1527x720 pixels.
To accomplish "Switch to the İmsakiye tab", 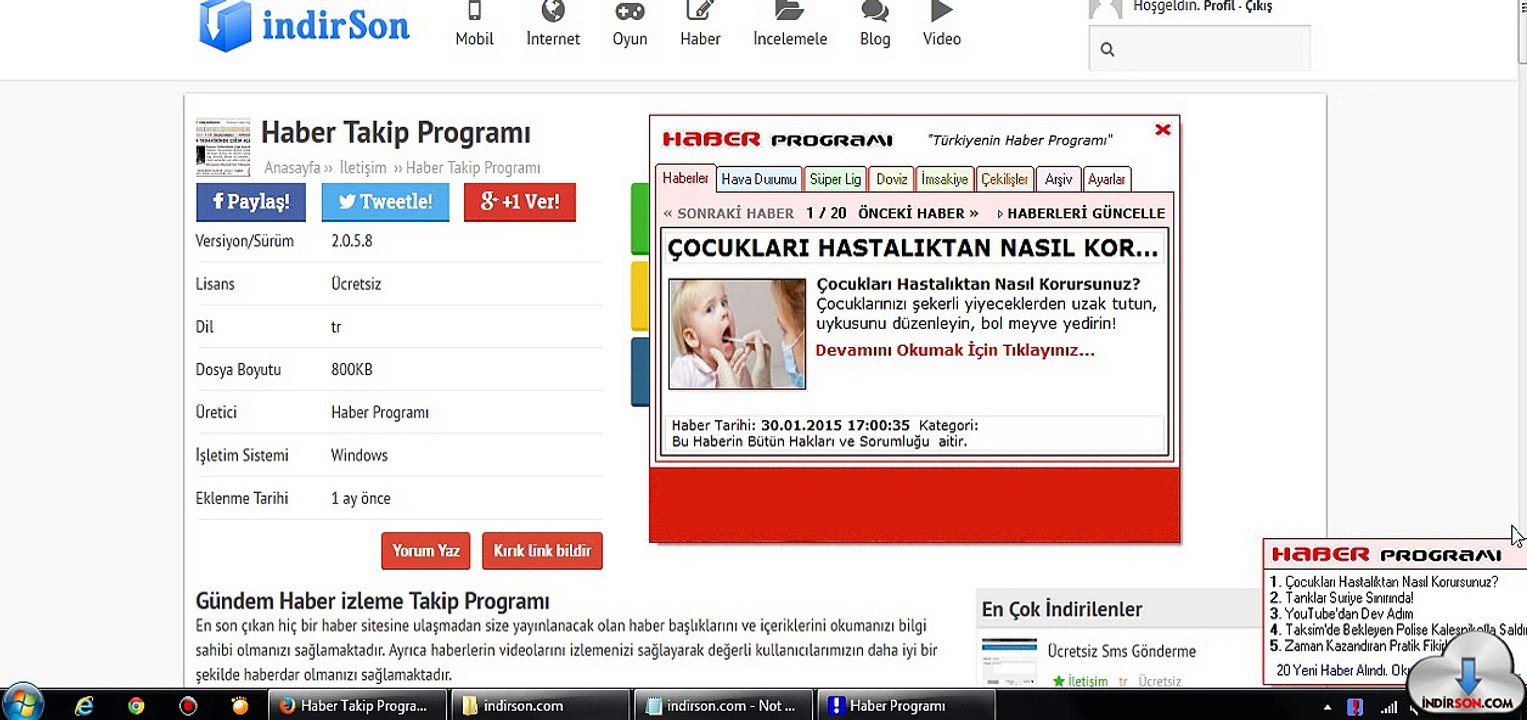I will (x=944, y=179).
